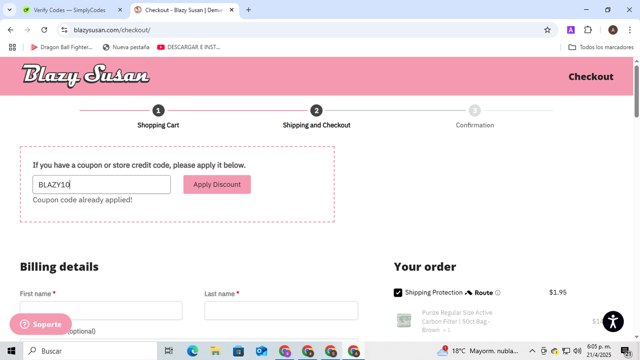Click the 'Billing details' heading
This screenshot has width=640, height=360.
pos(59,267)
